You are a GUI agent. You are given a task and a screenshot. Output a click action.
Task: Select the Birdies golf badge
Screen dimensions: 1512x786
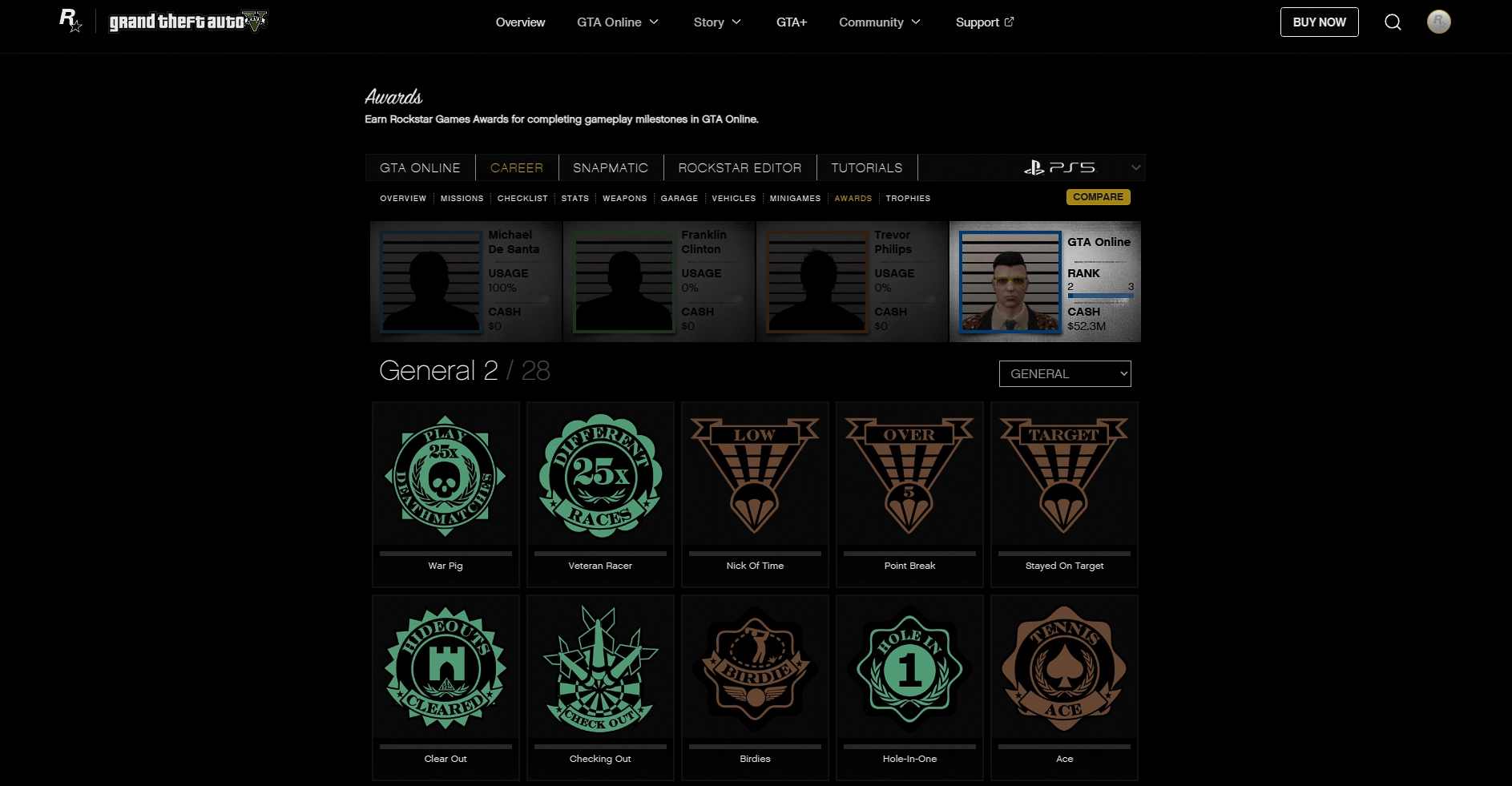(x=755, y=668)
